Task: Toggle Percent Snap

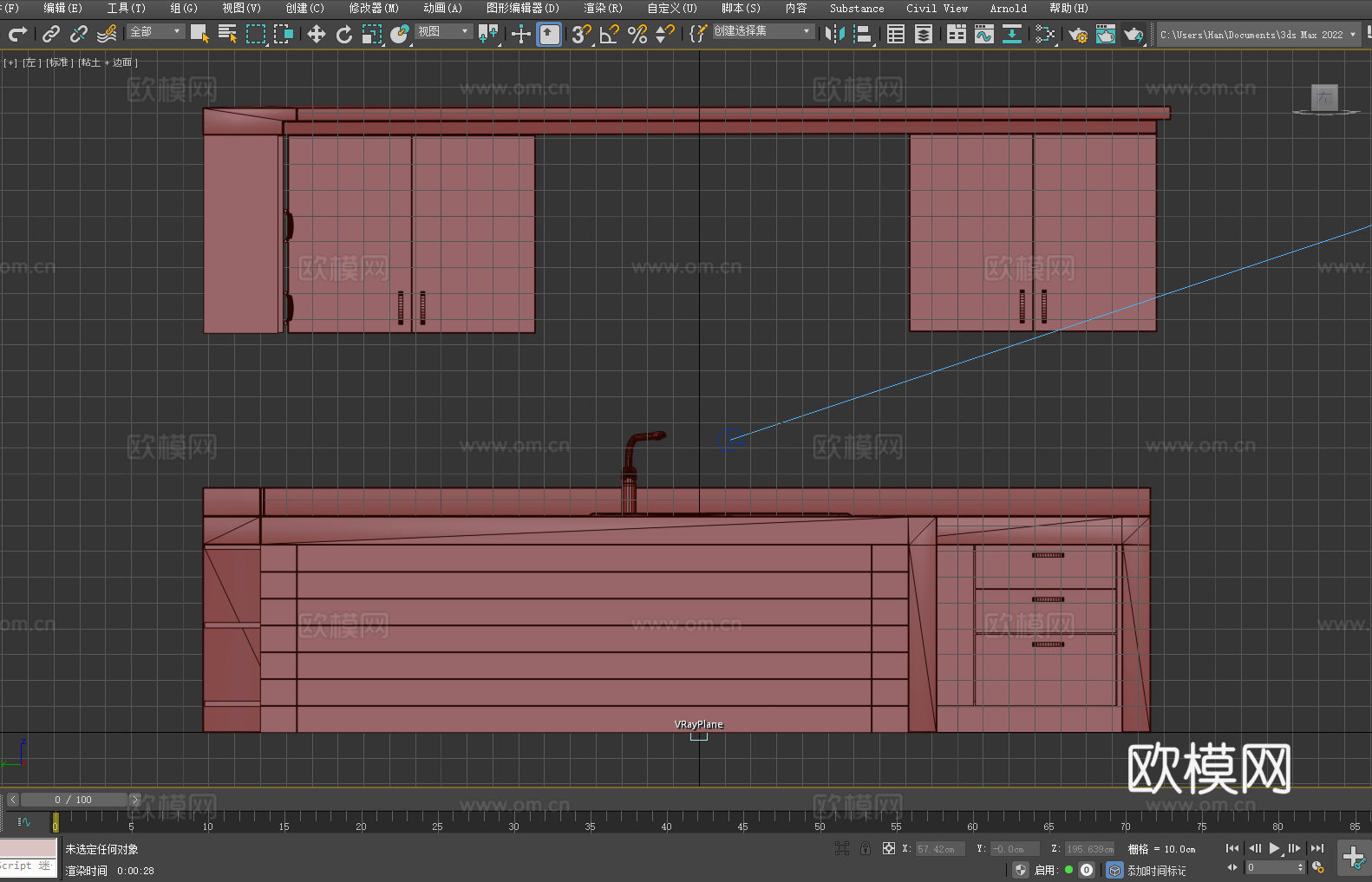Action: point(637,34)
